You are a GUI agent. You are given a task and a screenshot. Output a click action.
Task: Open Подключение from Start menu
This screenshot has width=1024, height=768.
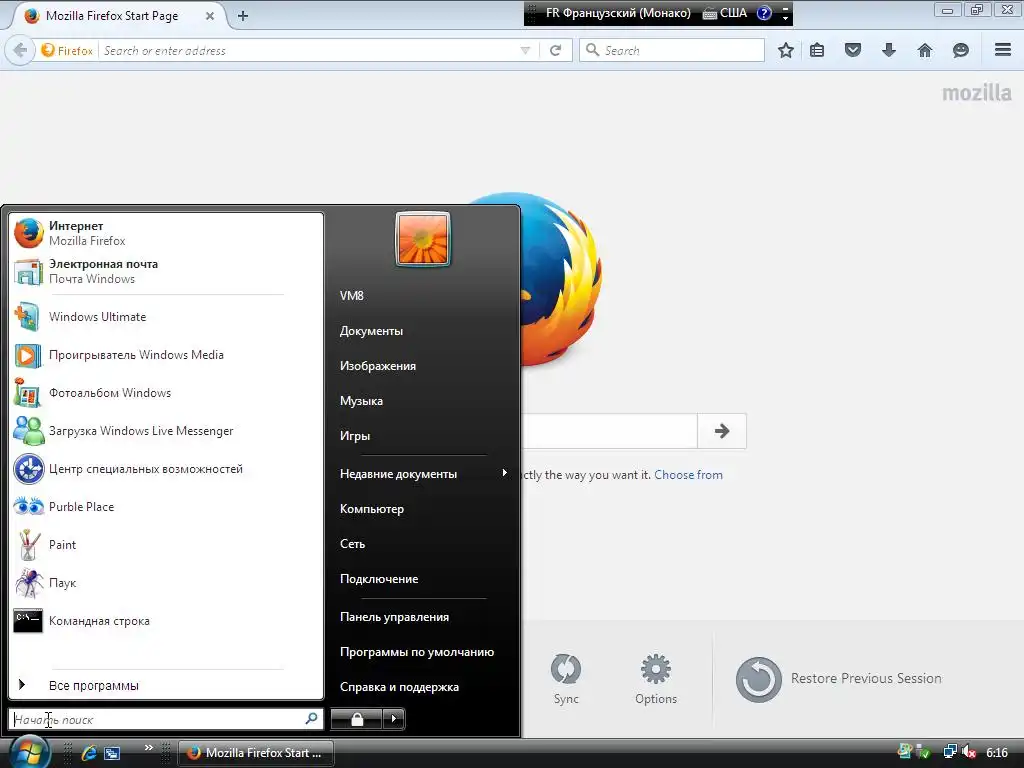tap(379, 579)
